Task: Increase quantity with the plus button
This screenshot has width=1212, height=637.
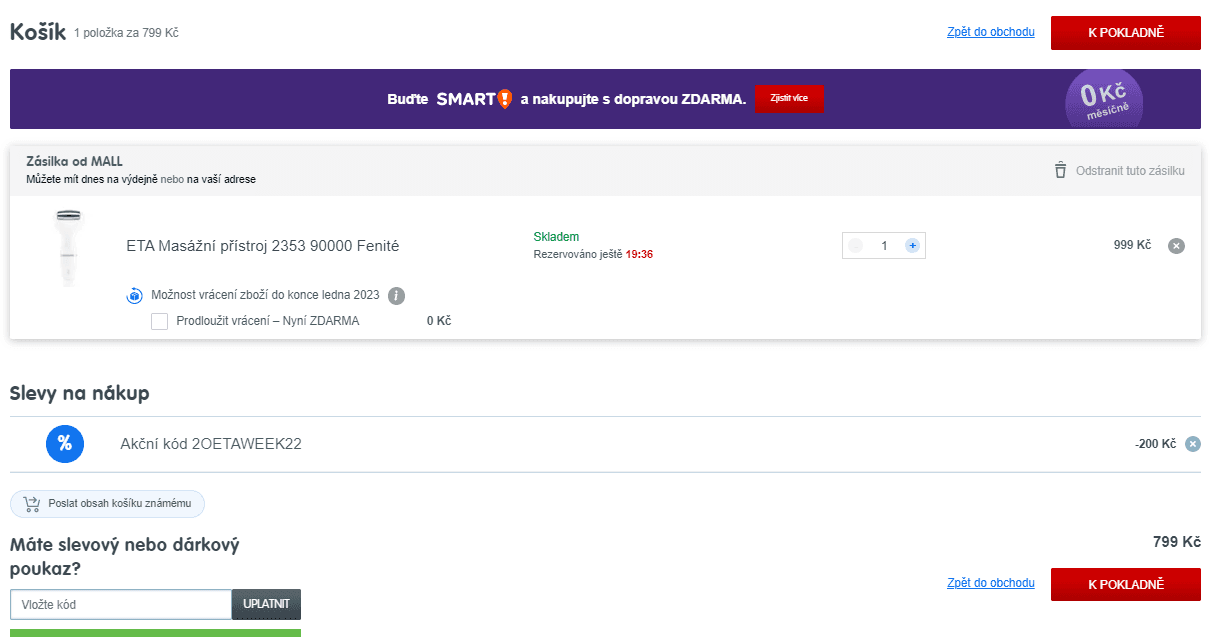Action: click(912, 245)
